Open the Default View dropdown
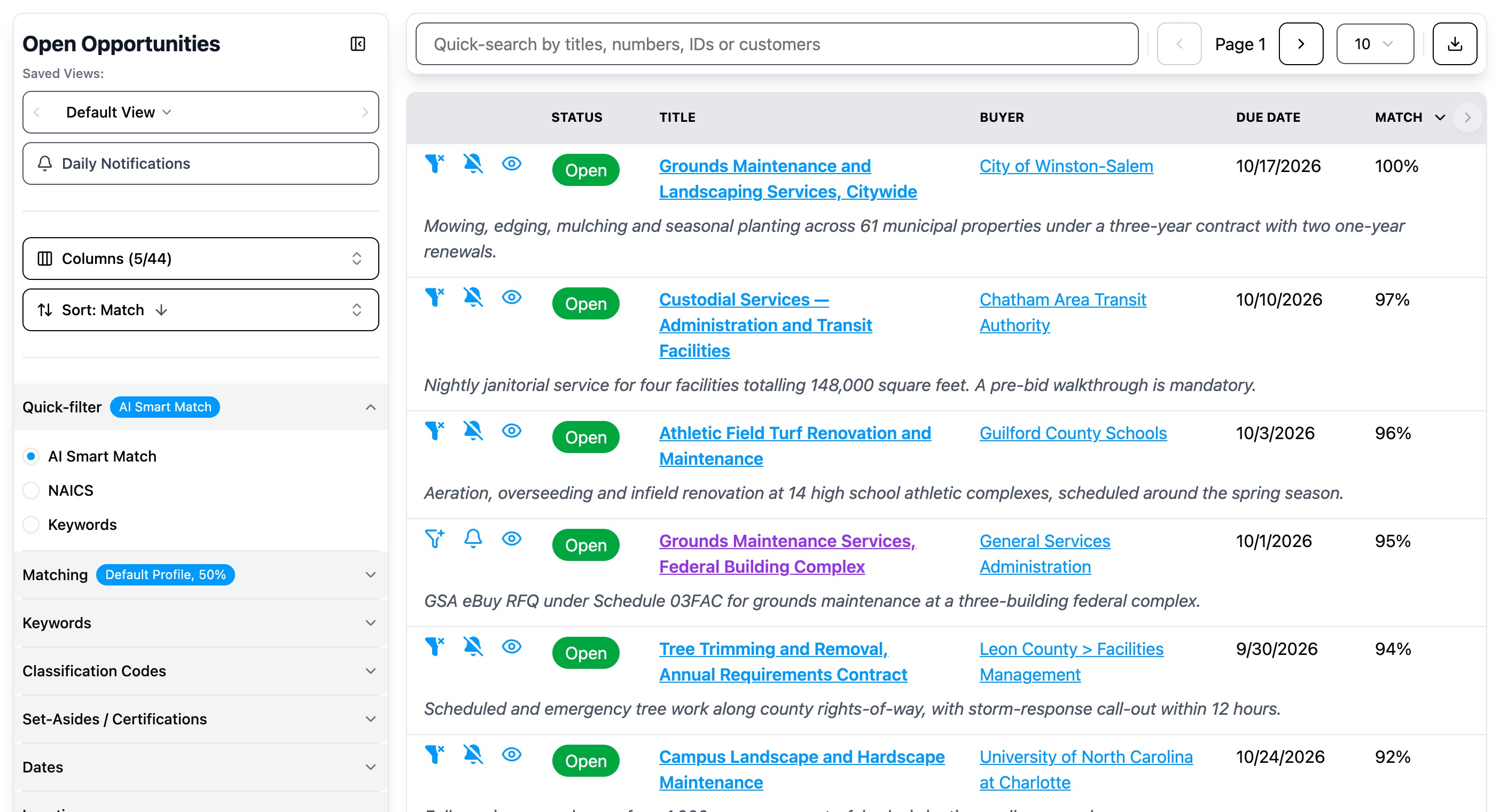 [x=119, y=112]
